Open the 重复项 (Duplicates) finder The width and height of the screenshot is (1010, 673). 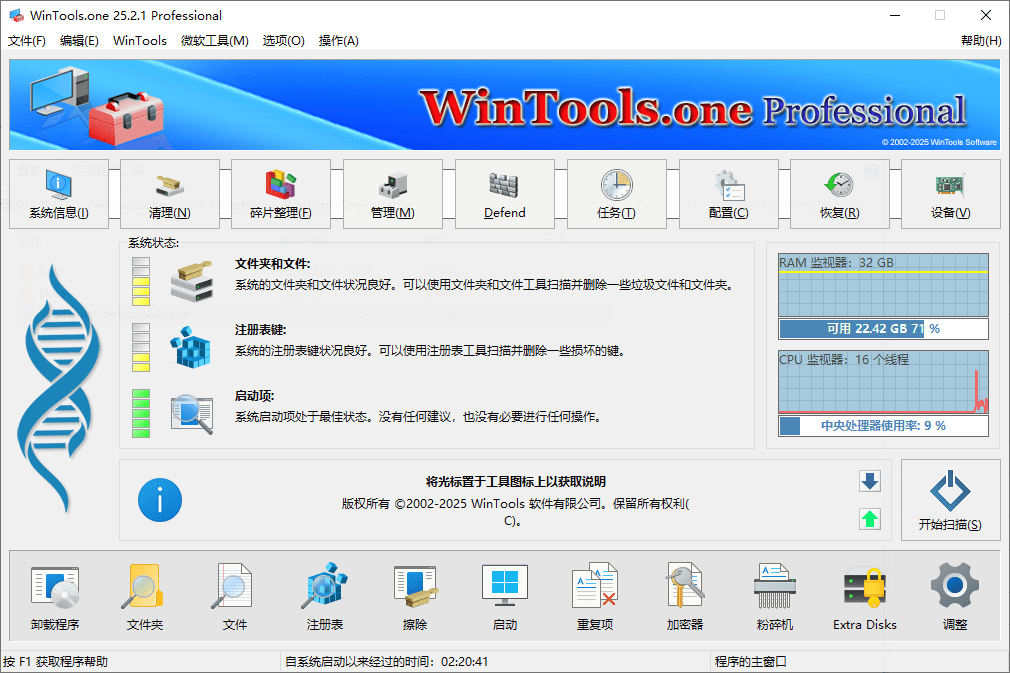pyautogui.click(x=594, y=596)
